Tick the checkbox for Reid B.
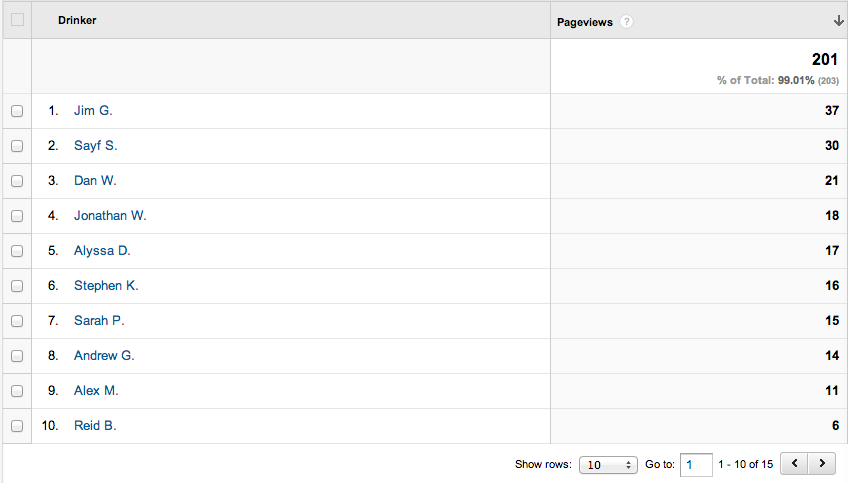The height and width of the screenshot is (483, 848). pyautogui.click(x=17, y=426)
